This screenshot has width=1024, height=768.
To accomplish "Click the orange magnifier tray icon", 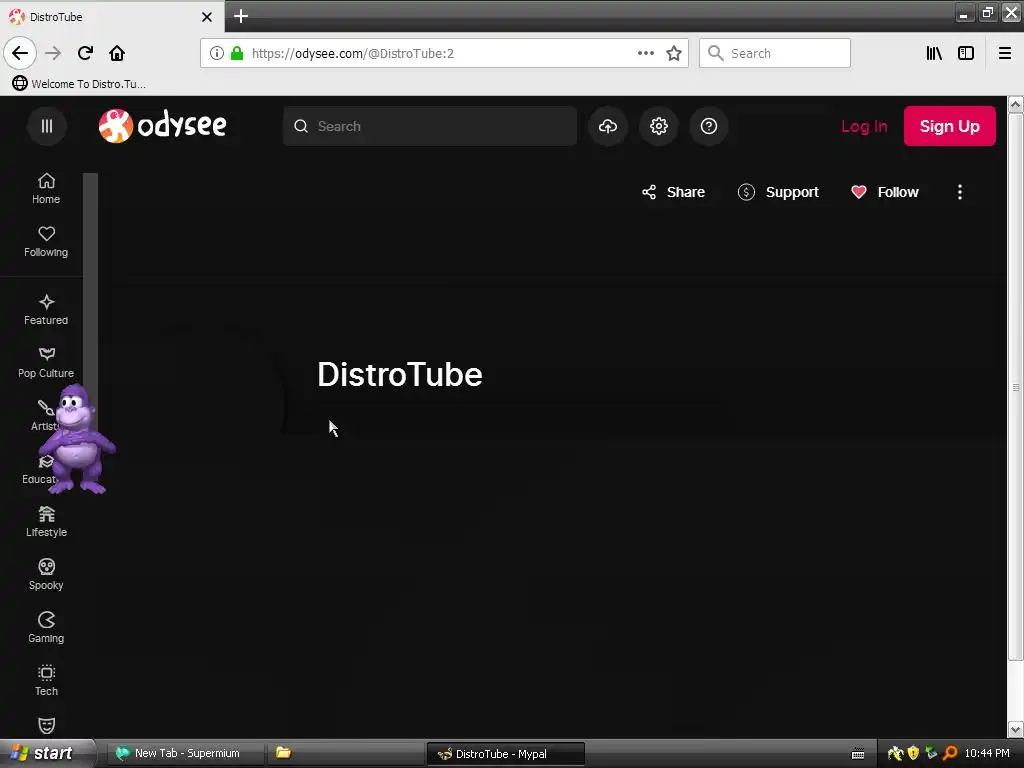I will (950, 753).
